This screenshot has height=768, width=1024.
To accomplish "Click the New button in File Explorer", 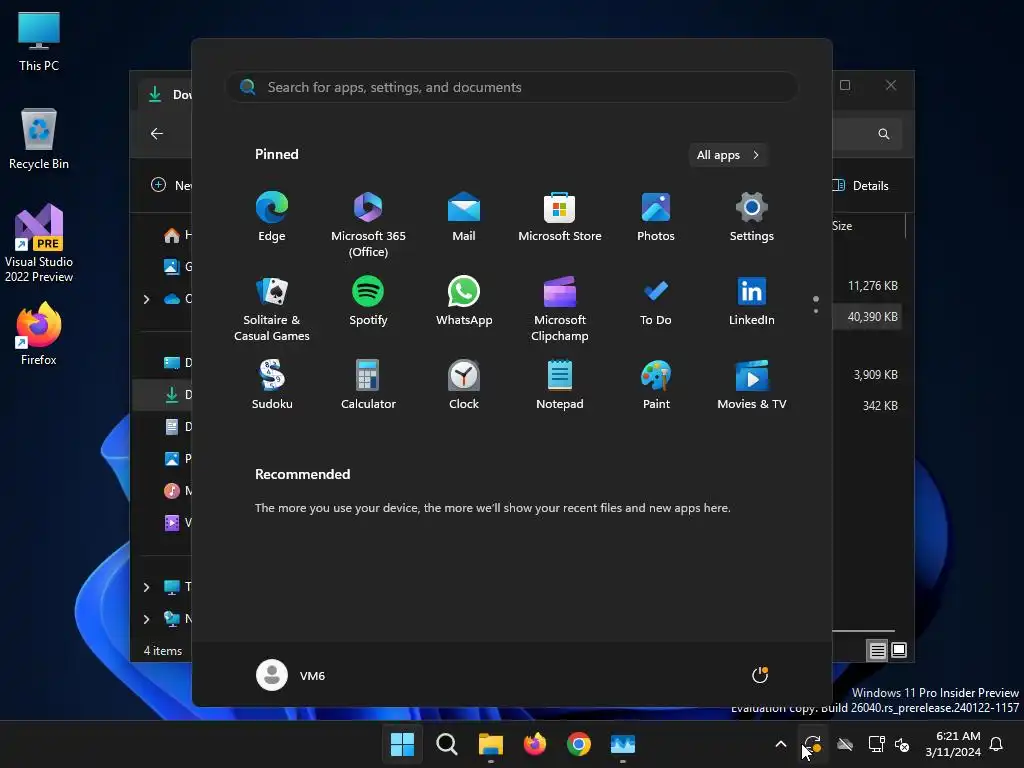I will pos(170,185).
